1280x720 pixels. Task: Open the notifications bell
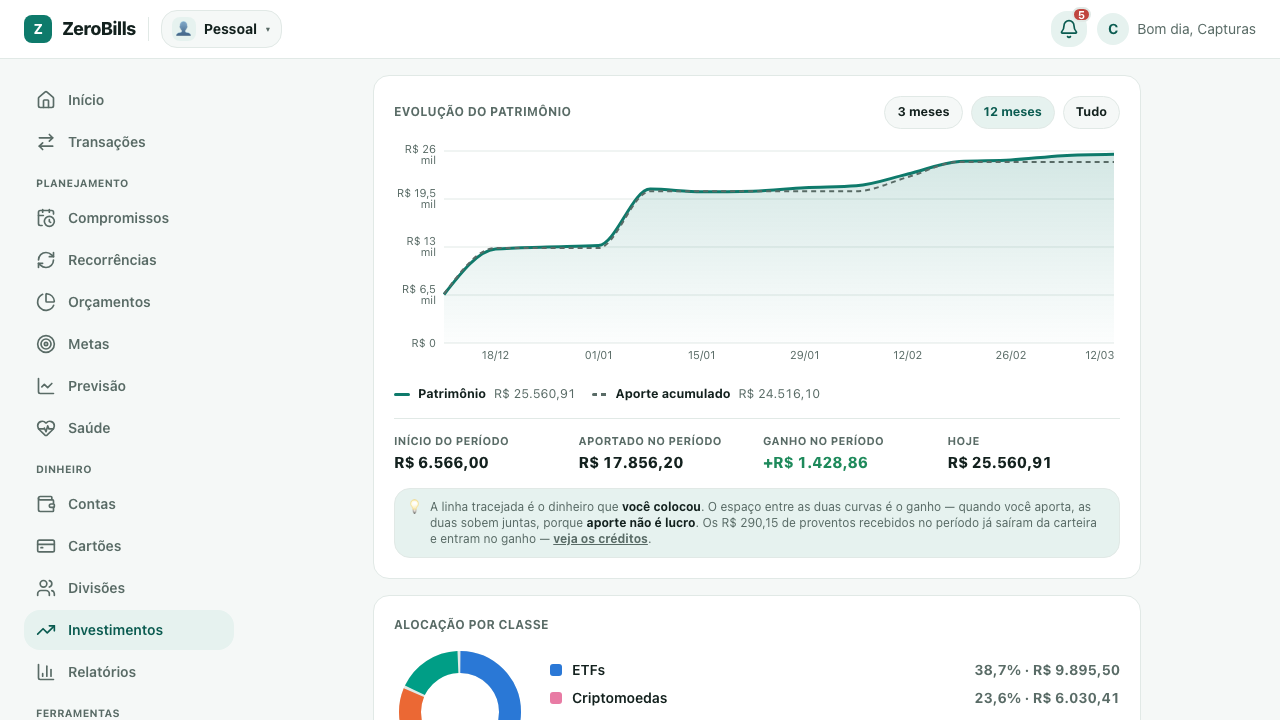pyautogui.click(x=1069, y=29)
